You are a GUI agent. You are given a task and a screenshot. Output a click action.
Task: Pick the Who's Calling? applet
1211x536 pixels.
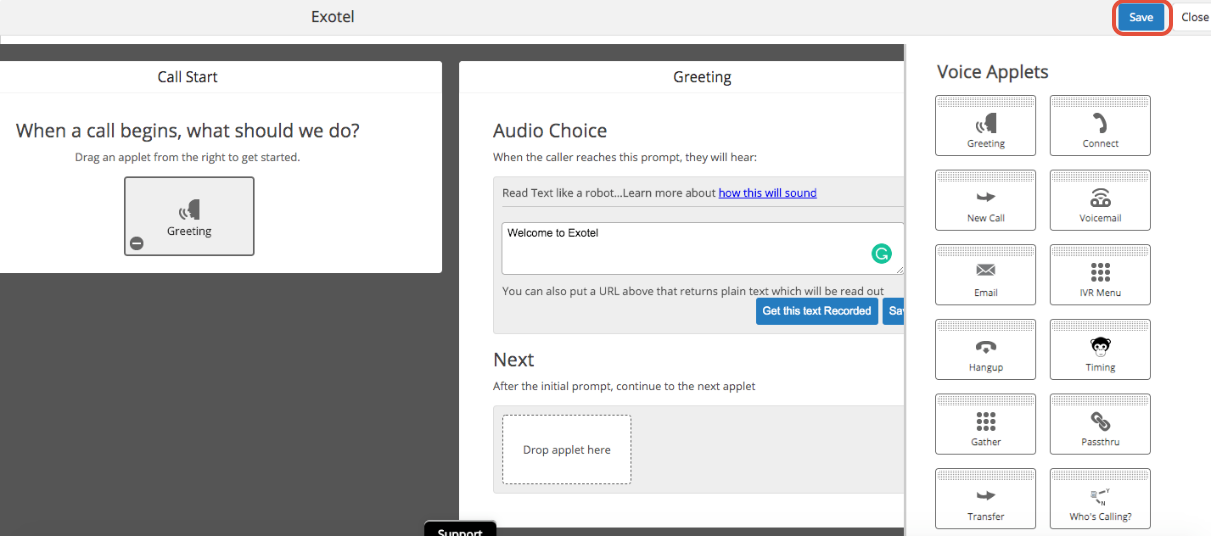point(1100,498)
